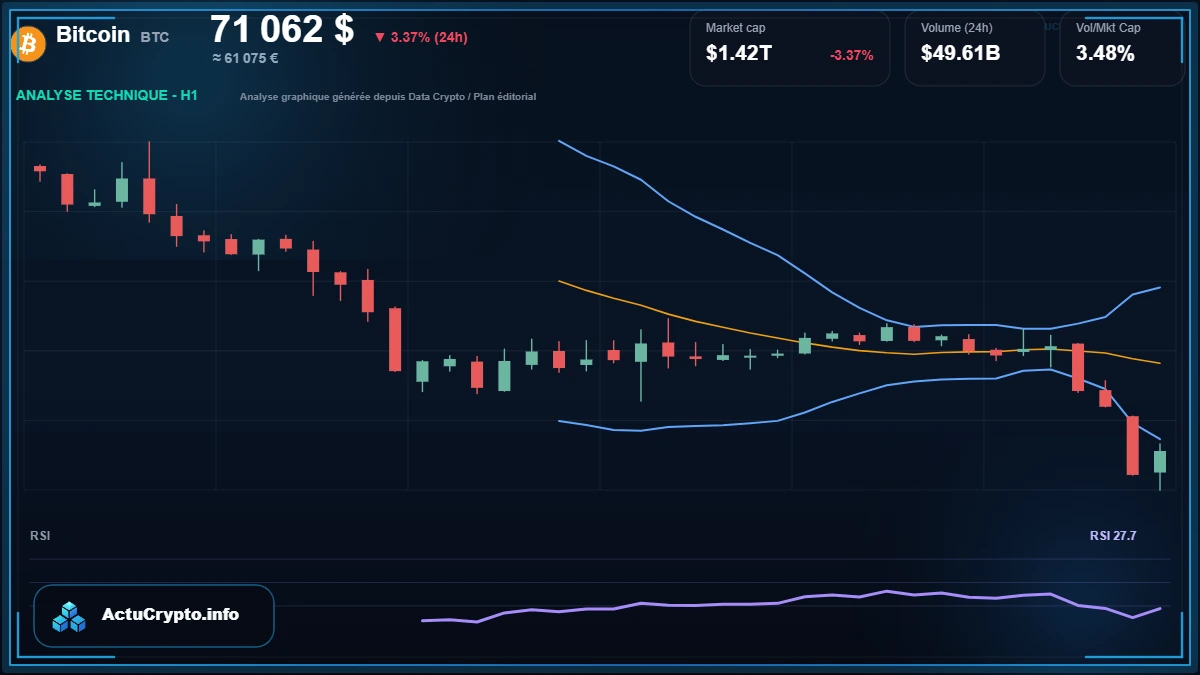Click the $49.61B volume value
This screenshot has height=675, width=1200.
click(961, 54)
